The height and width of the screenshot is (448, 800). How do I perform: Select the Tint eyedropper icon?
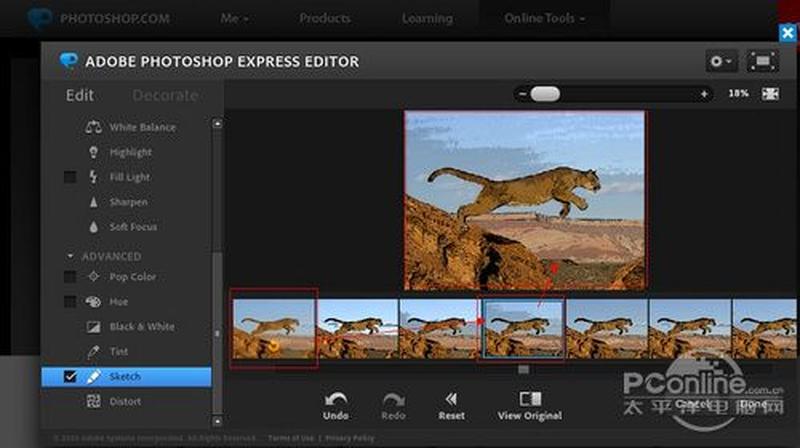click(x=93, y=352)
